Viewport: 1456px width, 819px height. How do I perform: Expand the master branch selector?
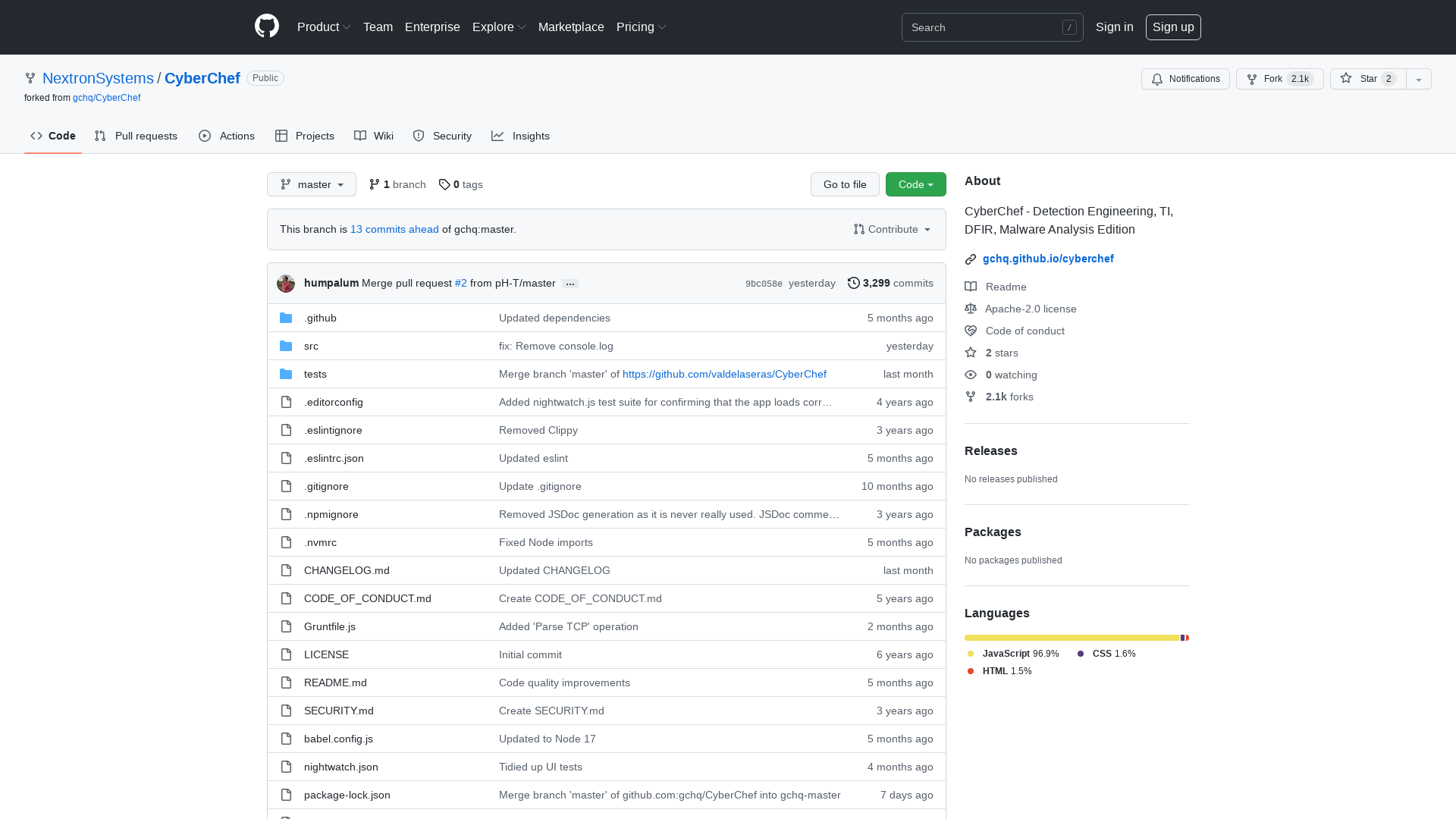pos(311,184)
